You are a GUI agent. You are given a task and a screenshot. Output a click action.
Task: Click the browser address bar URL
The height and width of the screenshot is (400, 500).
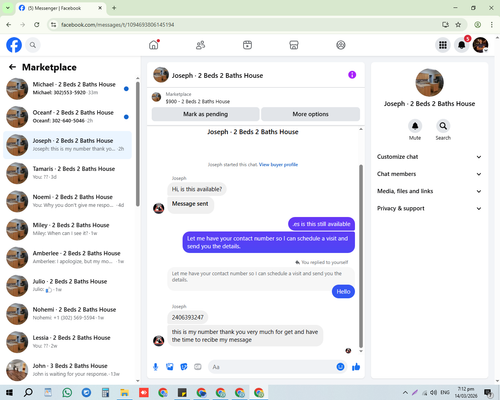click(x=118, y=25)
